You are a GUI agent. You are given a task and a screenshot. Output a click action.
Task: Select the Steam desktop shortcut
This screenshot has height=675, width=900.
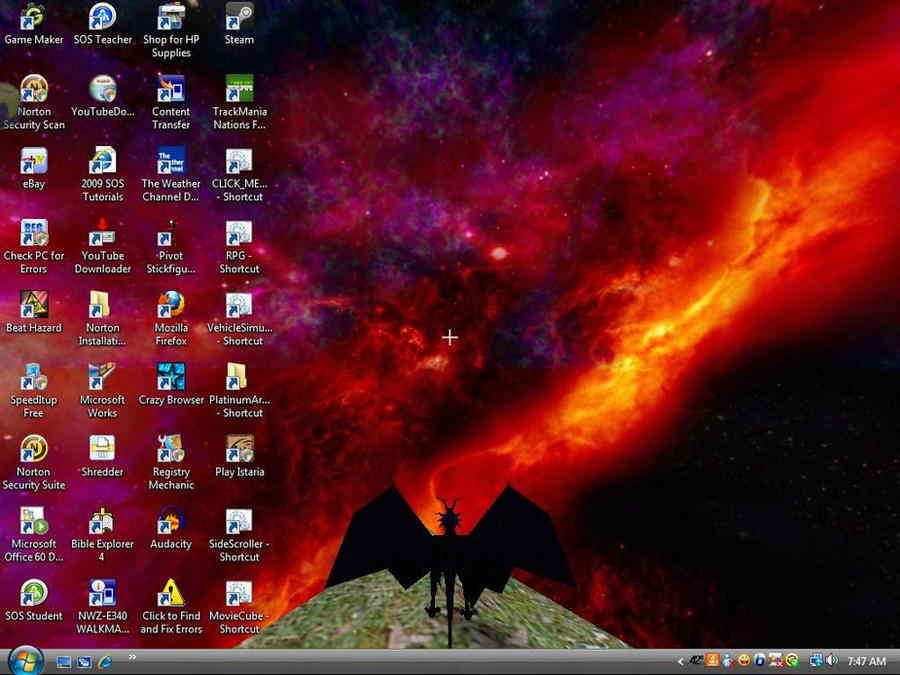point(239,24)
